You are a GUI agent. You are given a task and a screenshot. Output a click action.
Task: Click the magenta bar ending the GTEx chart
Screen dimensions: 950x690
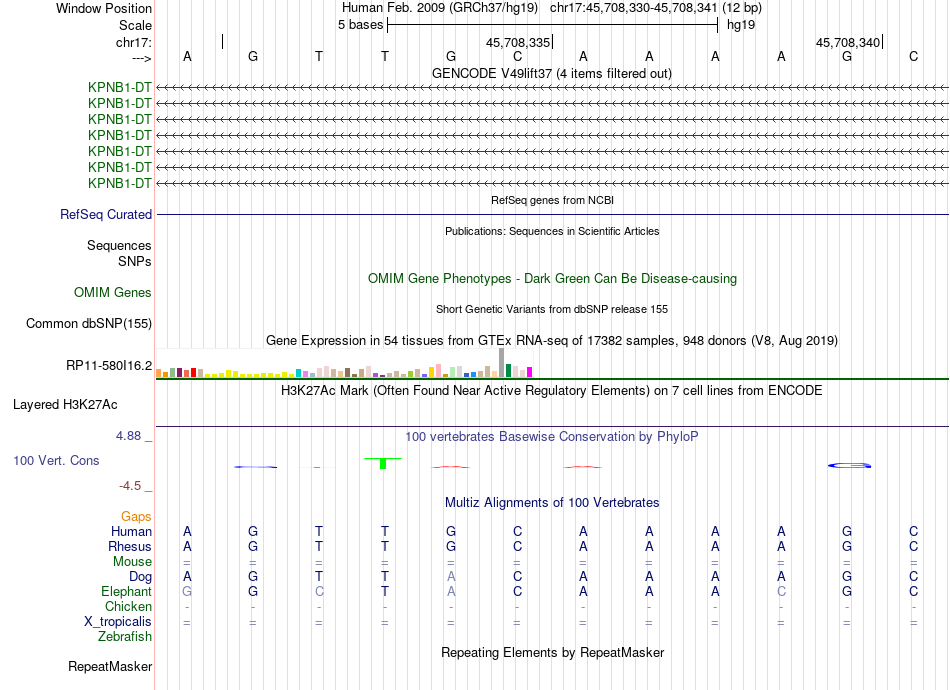[530, 372]
